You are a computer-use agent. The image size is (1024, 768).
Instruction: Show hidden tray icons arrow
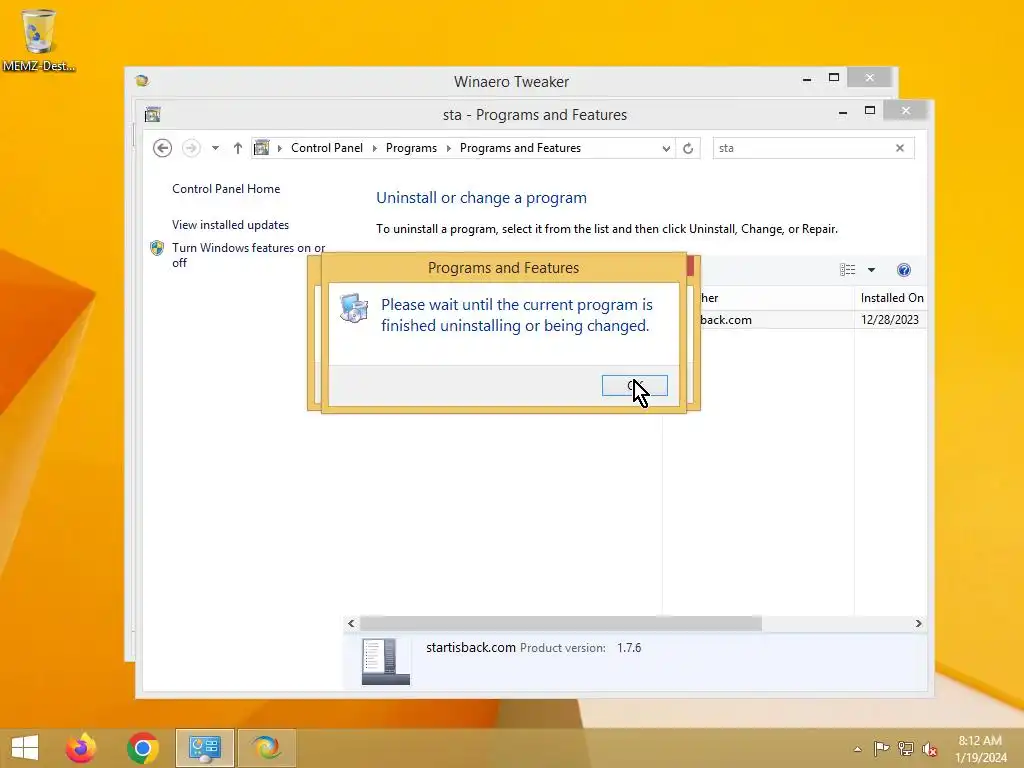click(x=857, y=749)
